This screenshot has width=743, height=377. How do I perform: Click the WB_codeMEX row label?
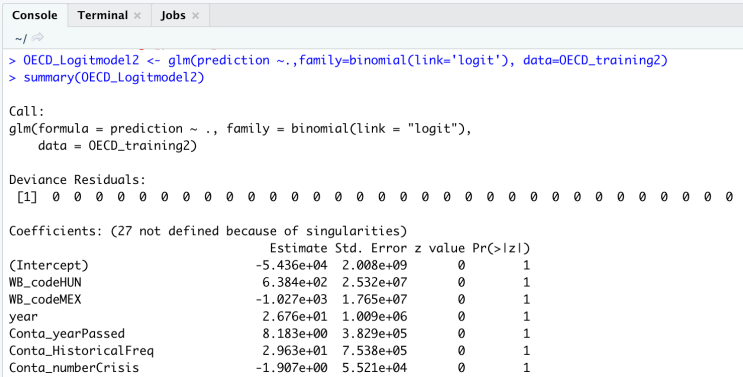point(45,300)
